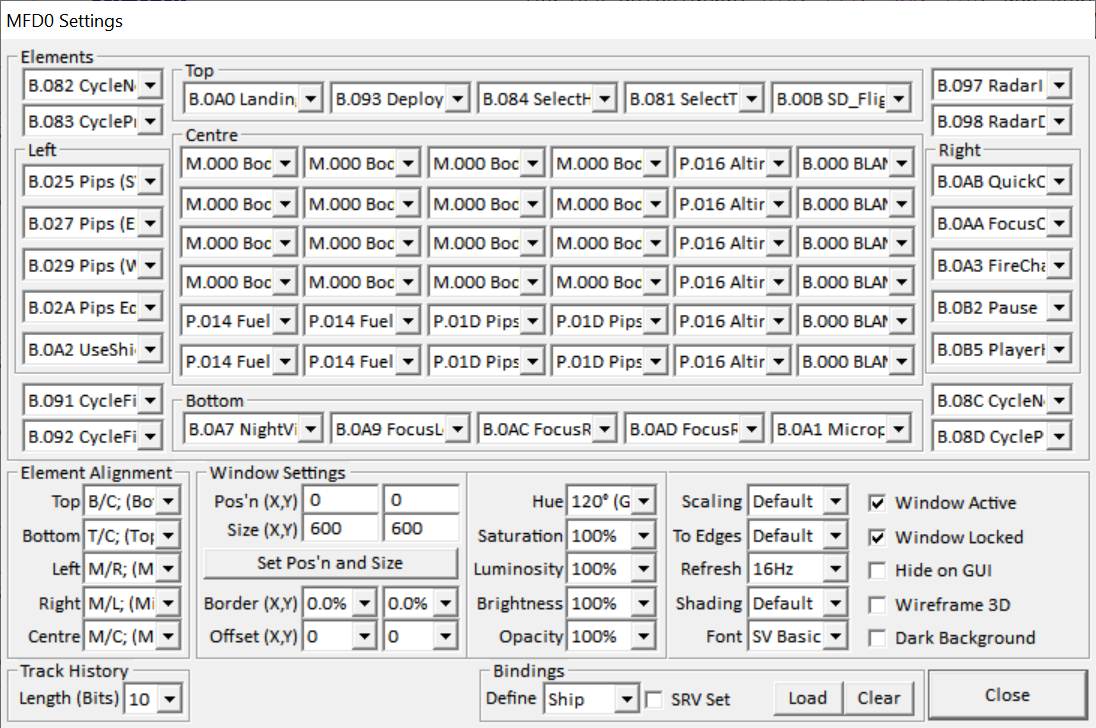
Task: Open the Centre alignment dropdown
Action: click(x=131, y=636)
